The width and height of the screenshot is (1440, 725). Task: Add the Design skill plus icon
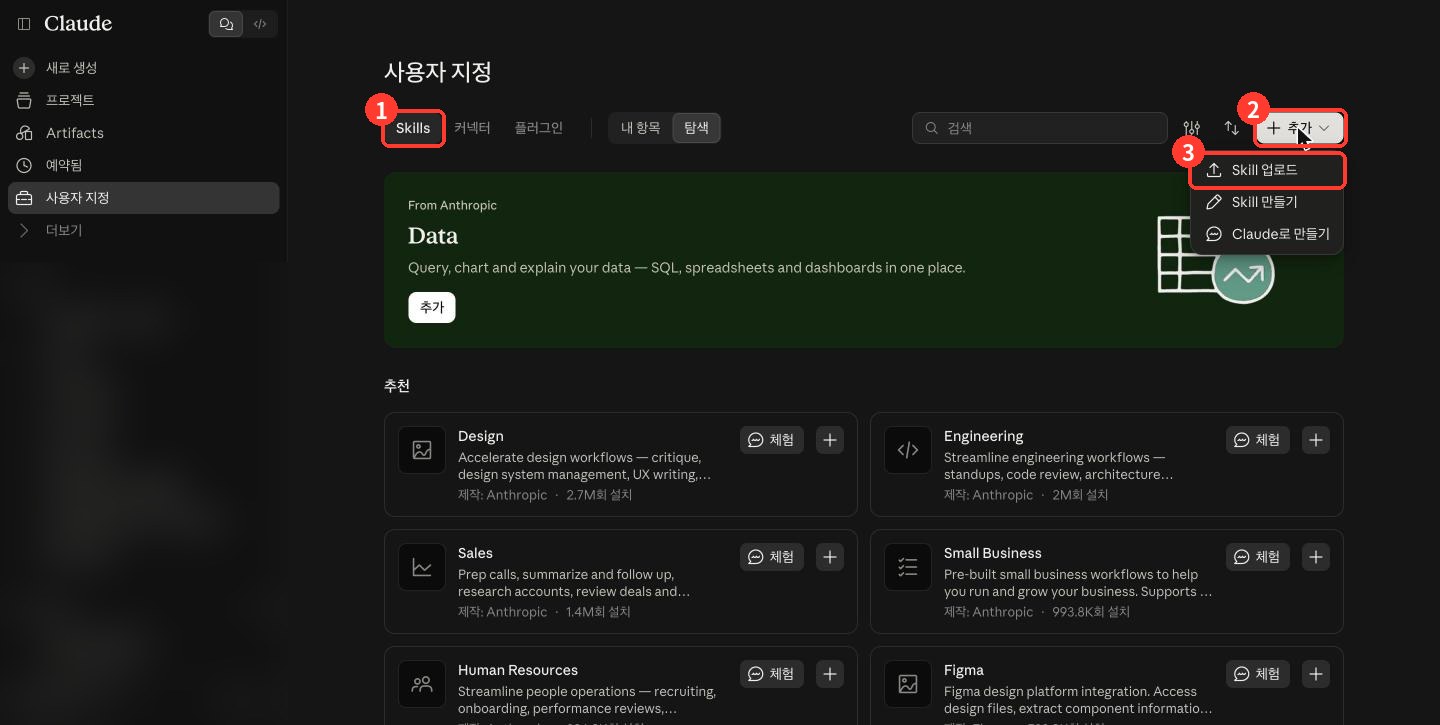click(830, 440)
